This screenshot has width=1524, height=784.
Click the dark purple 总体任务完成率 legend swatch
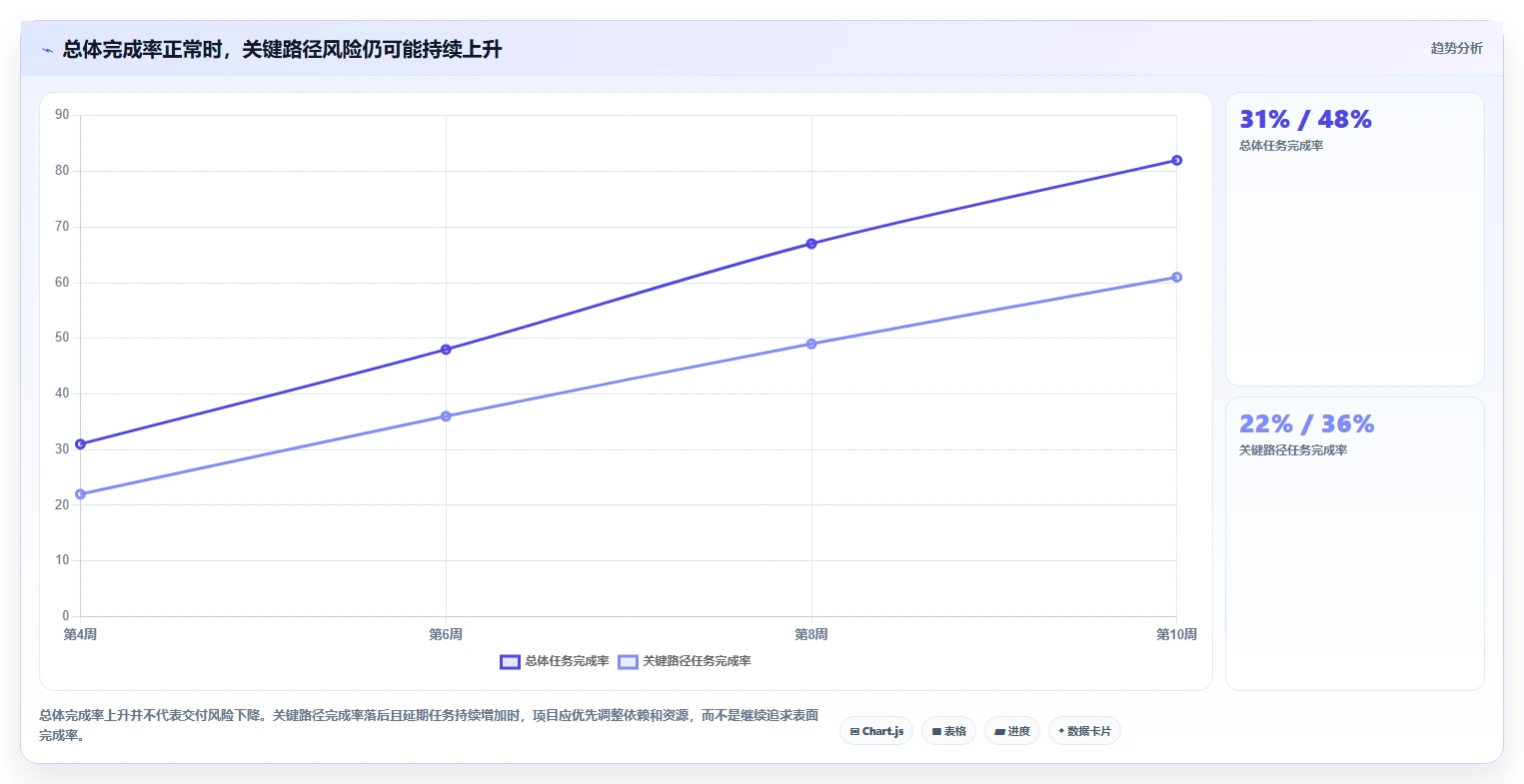click(x=510, y=661)
